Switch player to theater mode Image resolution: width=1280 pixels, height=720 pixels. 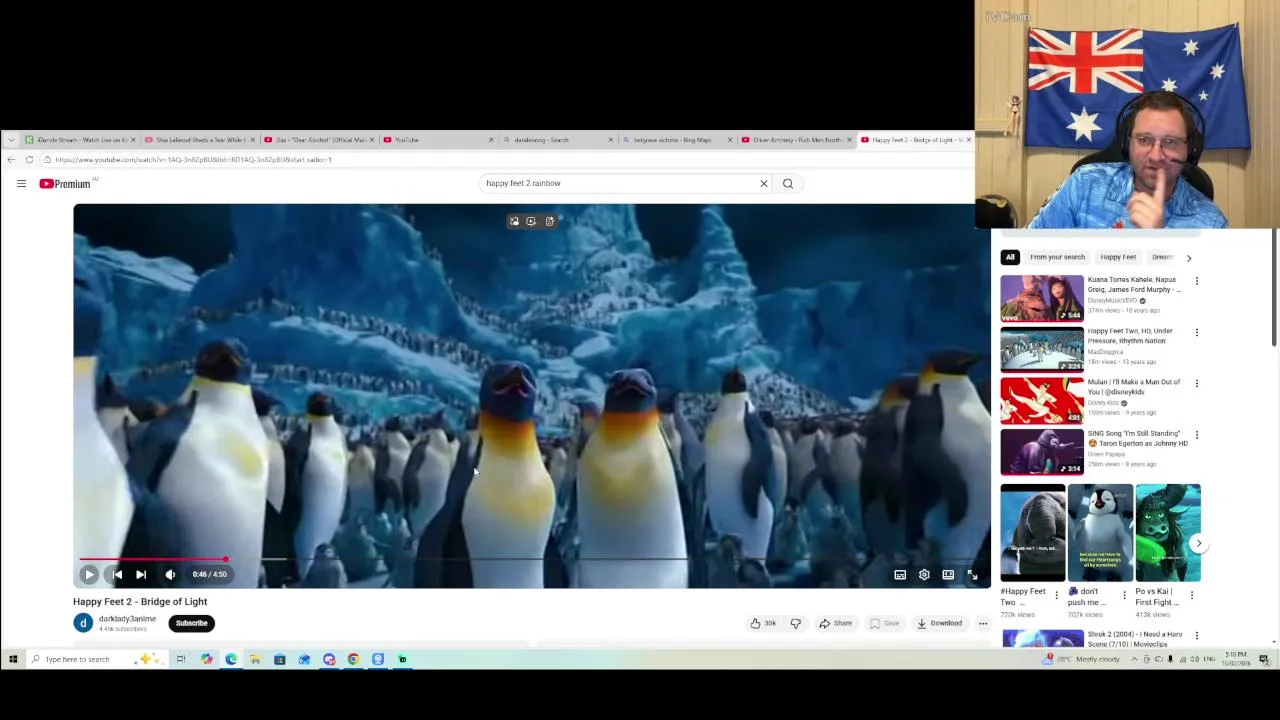(948, 575)
